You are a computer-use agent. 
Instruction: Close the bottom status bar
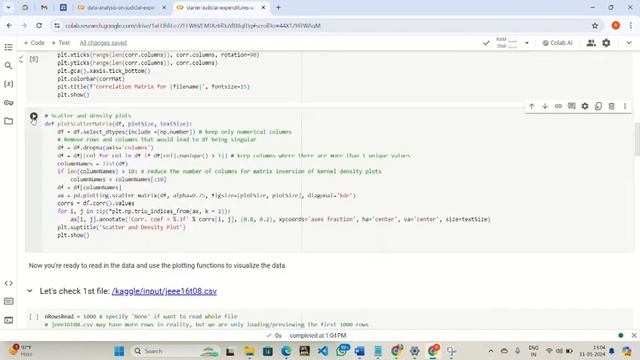[634, 336]
